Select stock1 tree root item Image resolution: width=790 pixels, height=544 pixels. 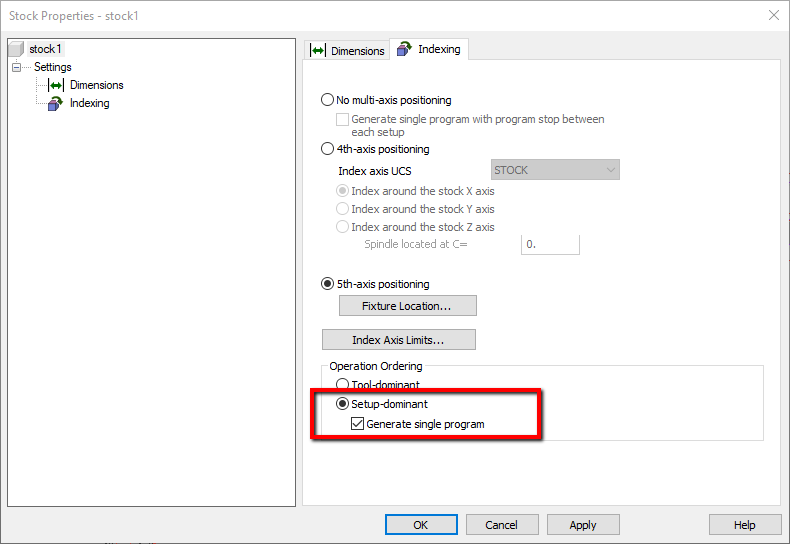click(45, 49)
